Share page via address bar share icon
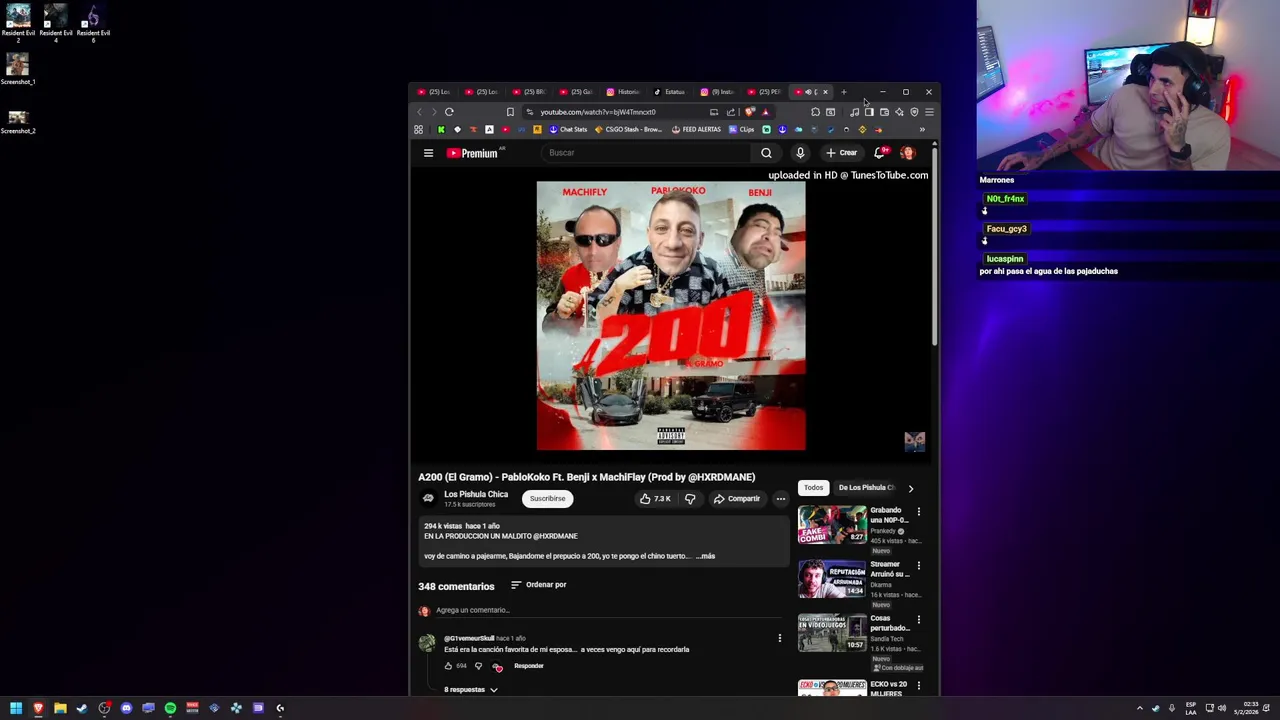Screen dimensions: 1280x720 click(x=731, y=112)
